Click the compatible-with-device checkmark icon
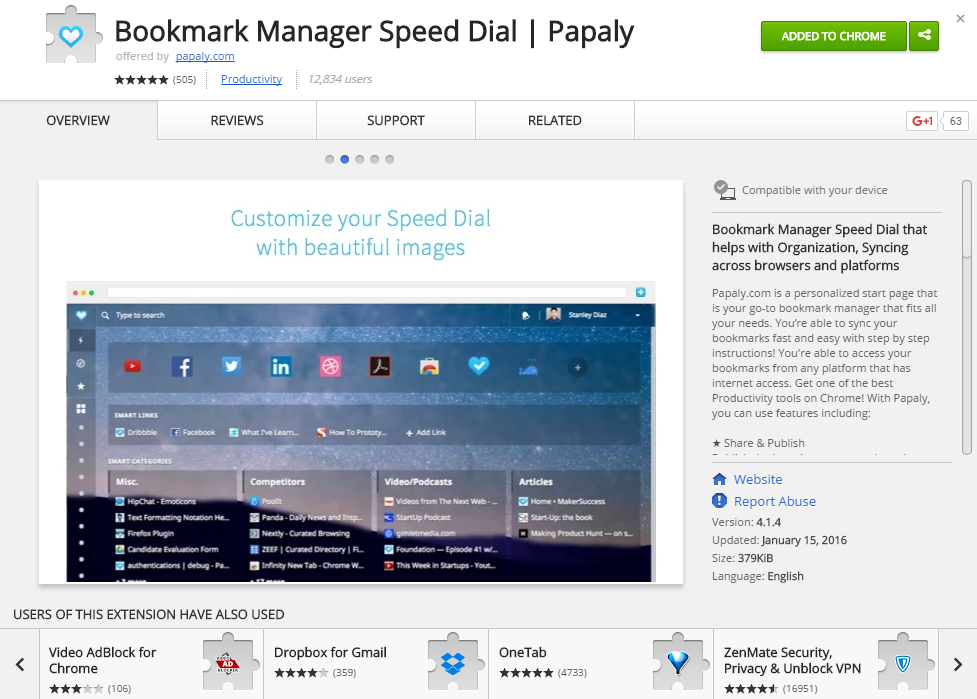The height and width of the screenshot is (699, 977). pos(724,190)
